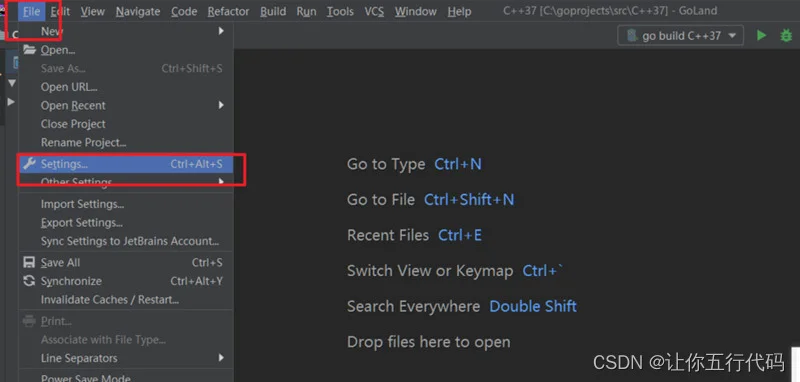The height and width of the screenshot is (382, 800).
Task: Click the Double Shift shortcut link text
Action: pos(533,306)
